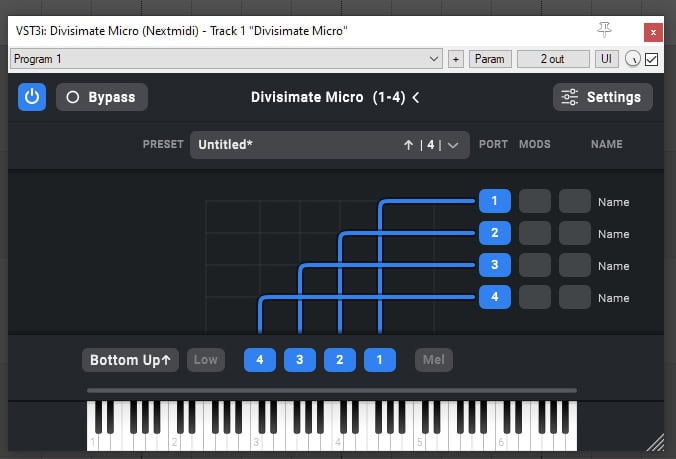Edit the Name label of port 4

(613, 297)
